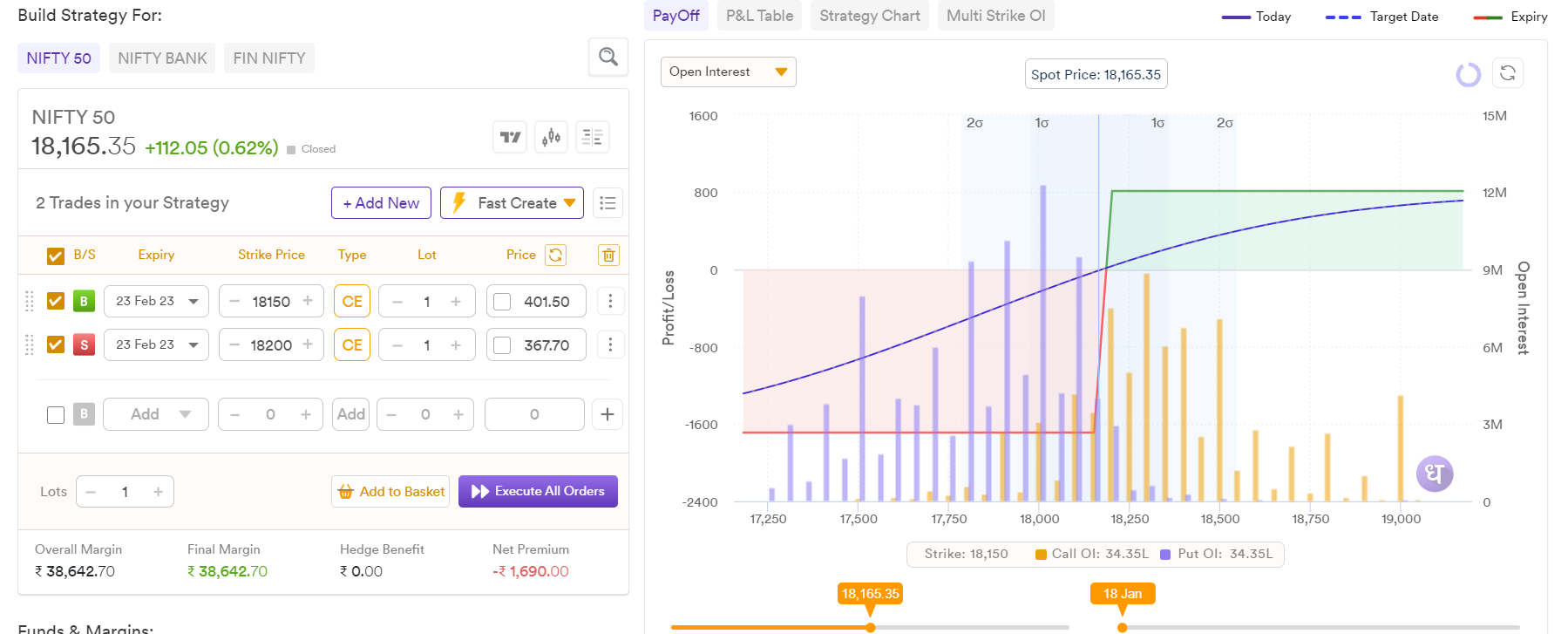The image size is (1568, 634).
Task: Toggle CE type on 18150 row
Action: pyautogui.click(x=352, y=301)
